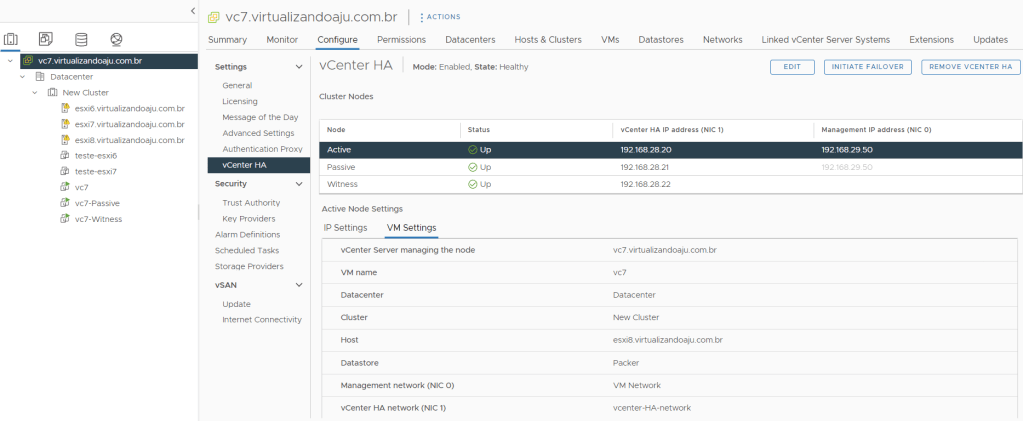
Task: Collapse the New Cluster tree node
Action: (36, 93)
